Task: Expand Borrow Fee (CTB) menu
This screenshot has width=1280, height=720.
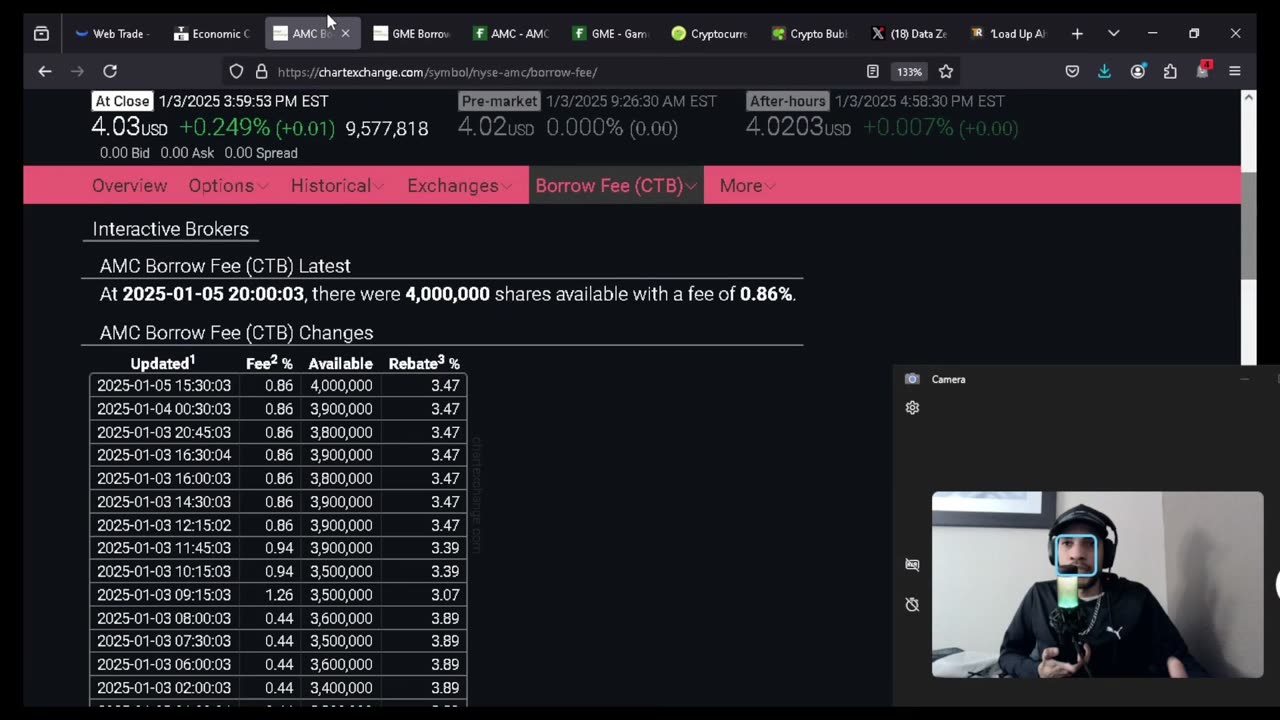Action: click(616, 186)
